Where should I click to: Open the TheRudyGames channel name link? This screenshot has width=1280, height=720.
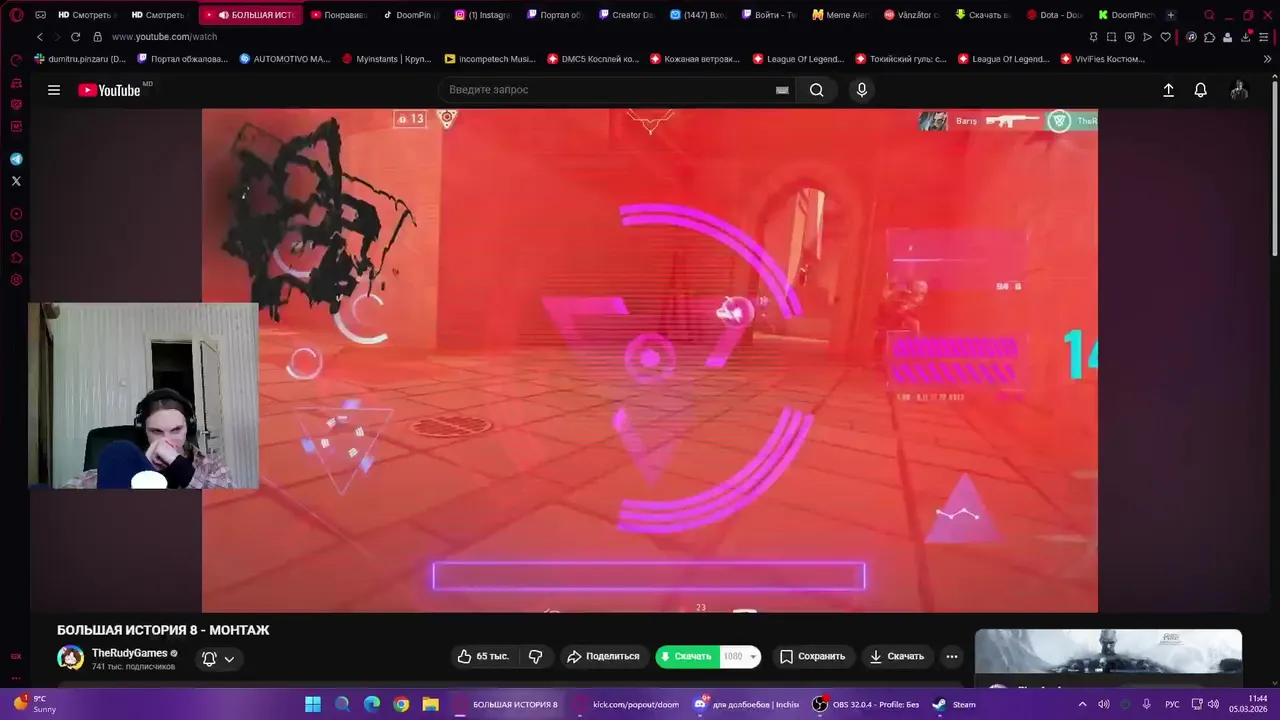pos(130,653)
